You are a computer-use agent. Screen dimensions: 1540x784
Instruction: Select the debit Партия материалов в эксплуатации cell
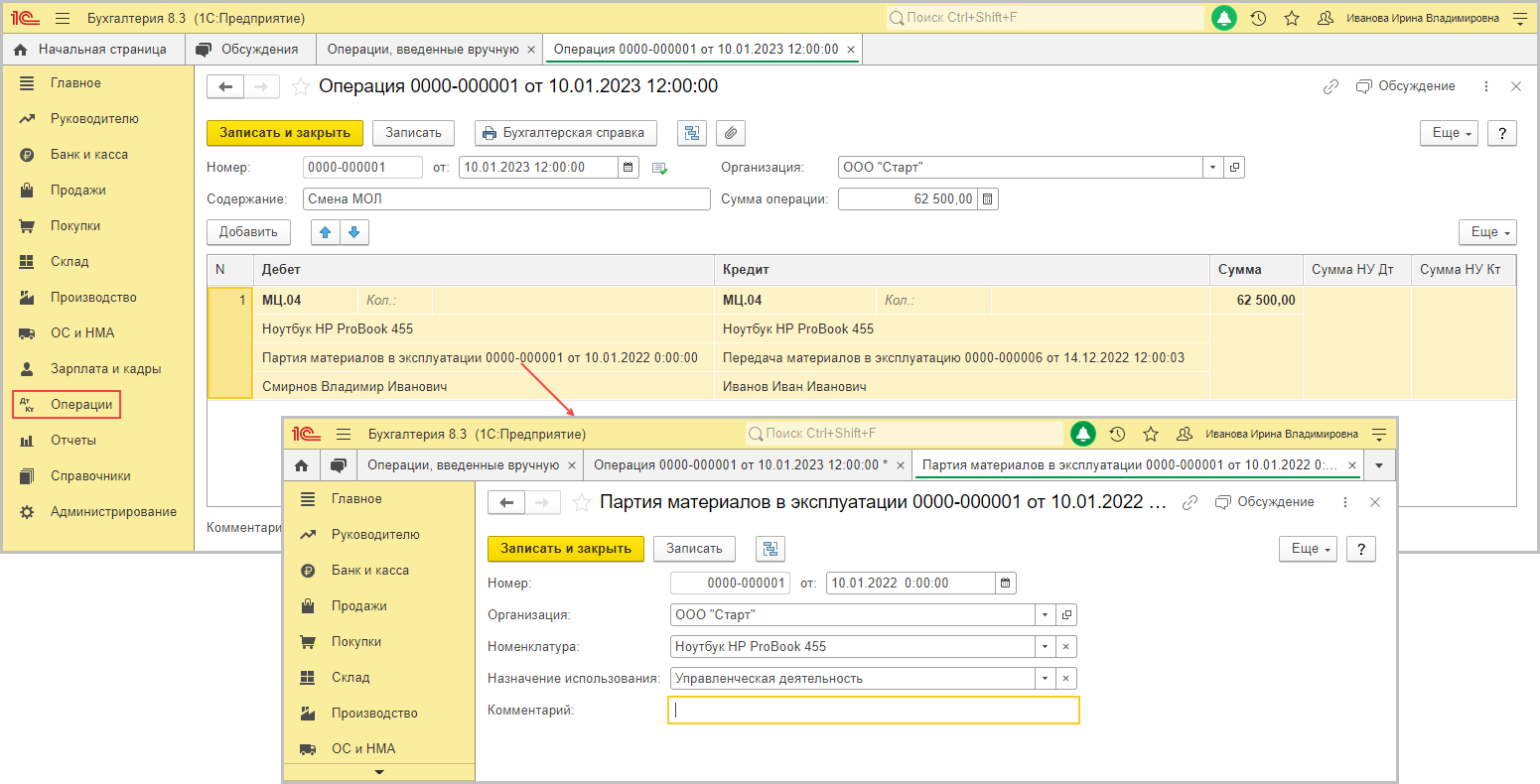485,357
